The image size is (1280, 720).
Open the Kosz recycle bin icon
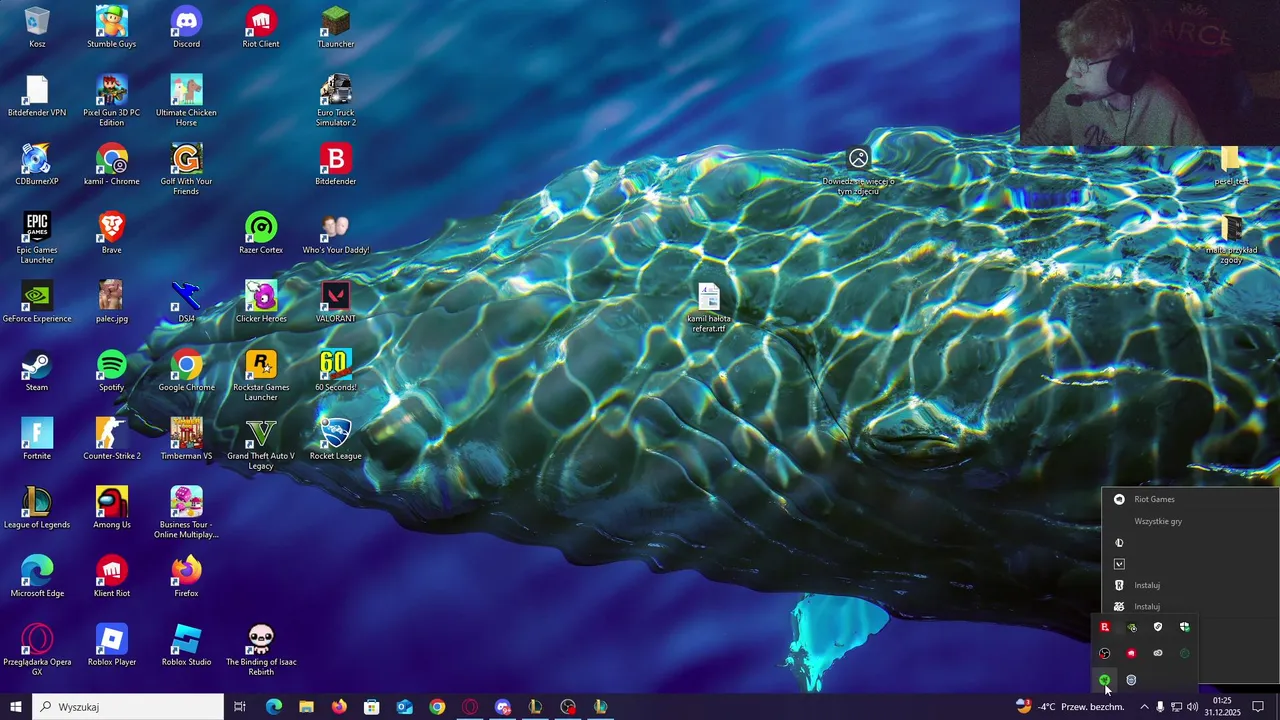tap(37, 27)
